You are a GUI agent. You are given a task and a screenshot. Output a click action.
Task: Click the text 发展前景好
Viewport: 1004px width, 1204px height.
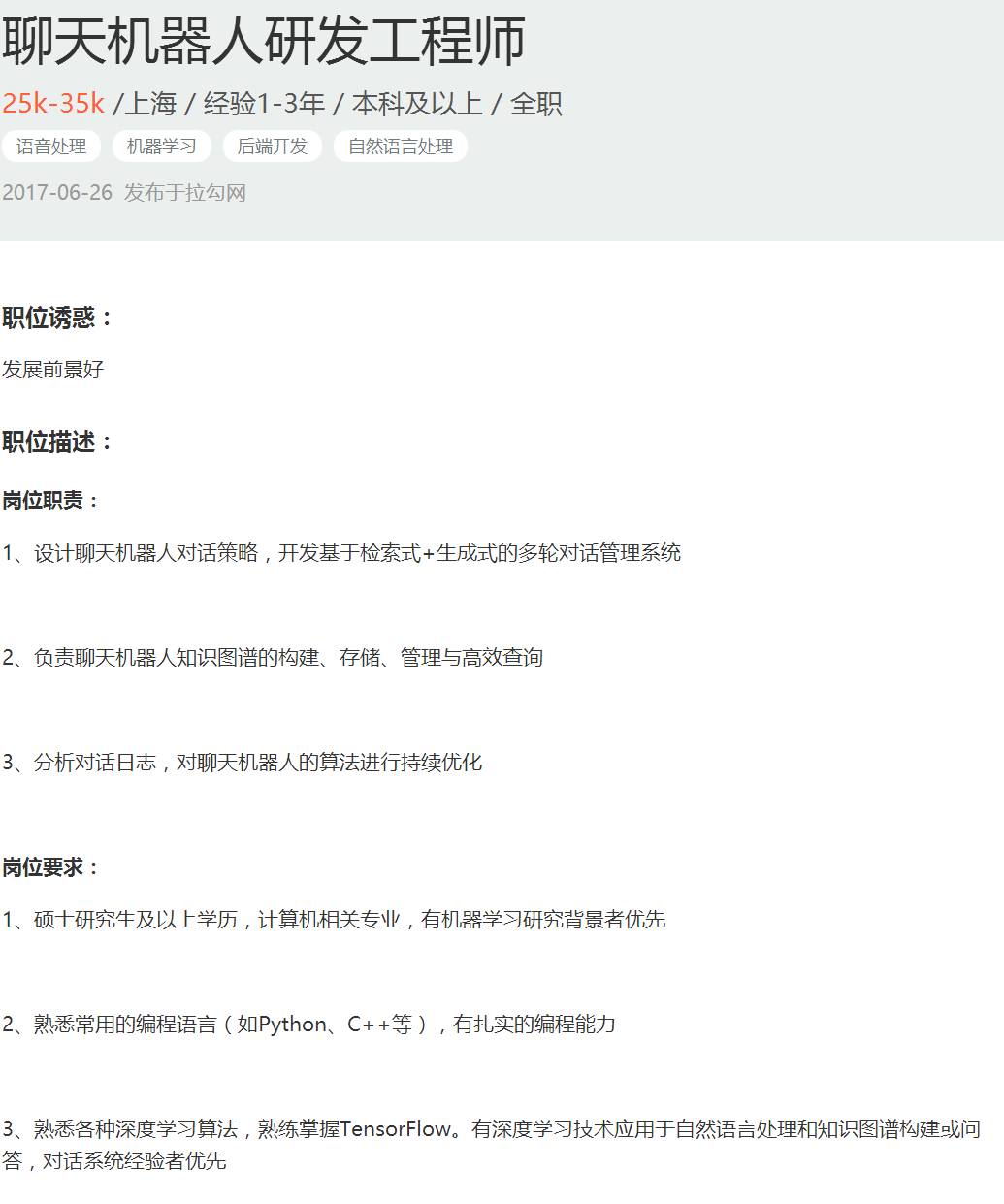coord(53,369)
